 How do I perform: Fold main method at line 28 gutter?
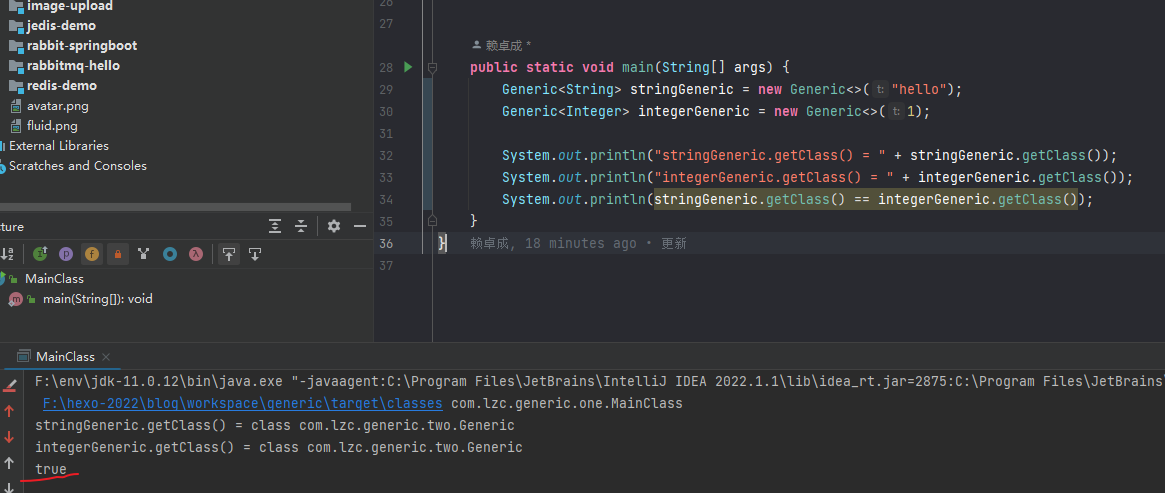(432, 68)
